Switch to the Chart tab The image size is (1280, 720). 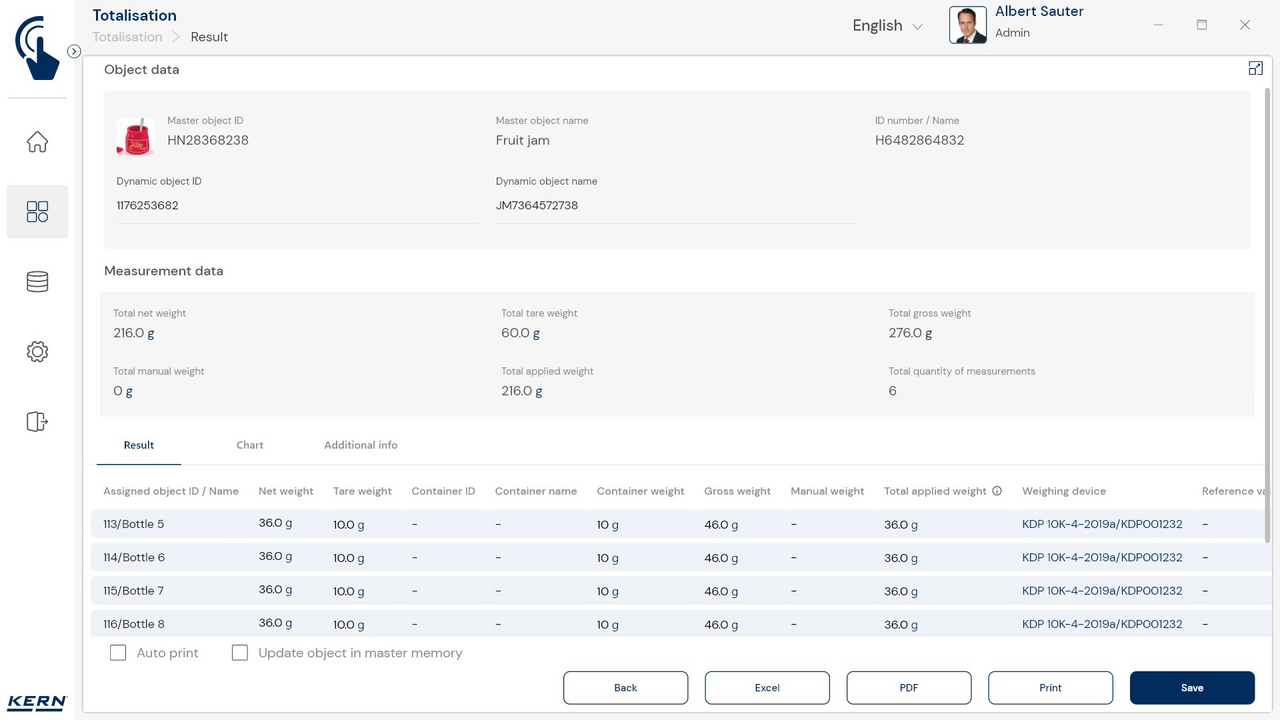pos(250,445)
